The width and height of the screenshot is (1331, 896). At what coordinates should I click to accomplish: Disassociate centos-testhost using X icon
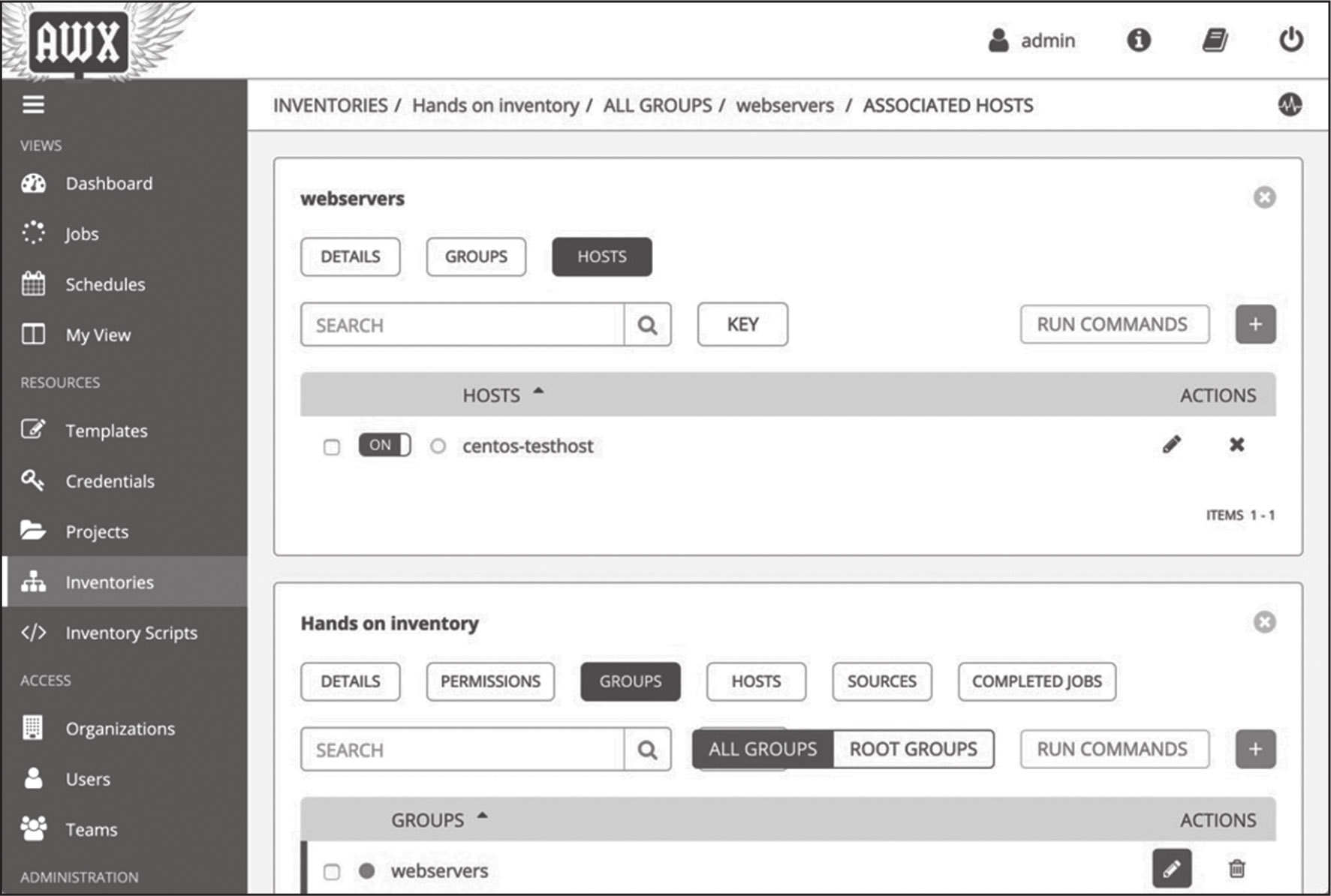click(1236, 445)
